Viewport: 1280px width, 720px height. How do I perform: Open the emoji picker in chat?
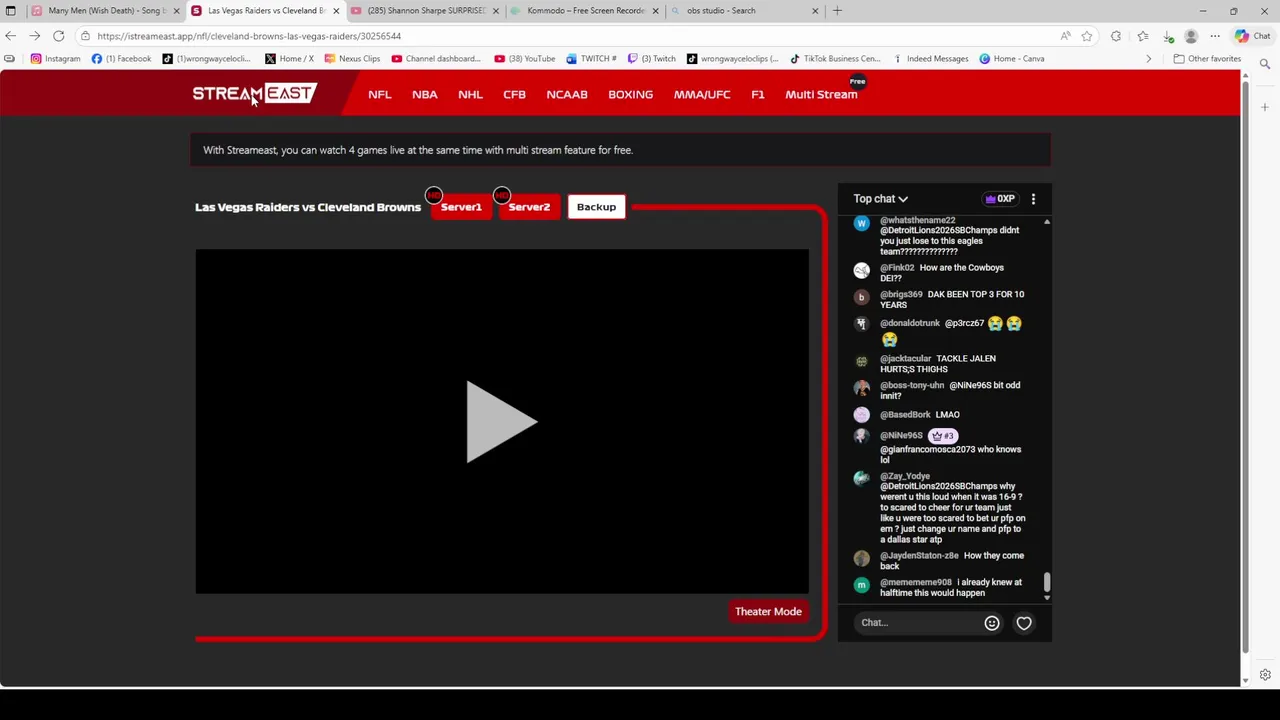click(992, 623)
